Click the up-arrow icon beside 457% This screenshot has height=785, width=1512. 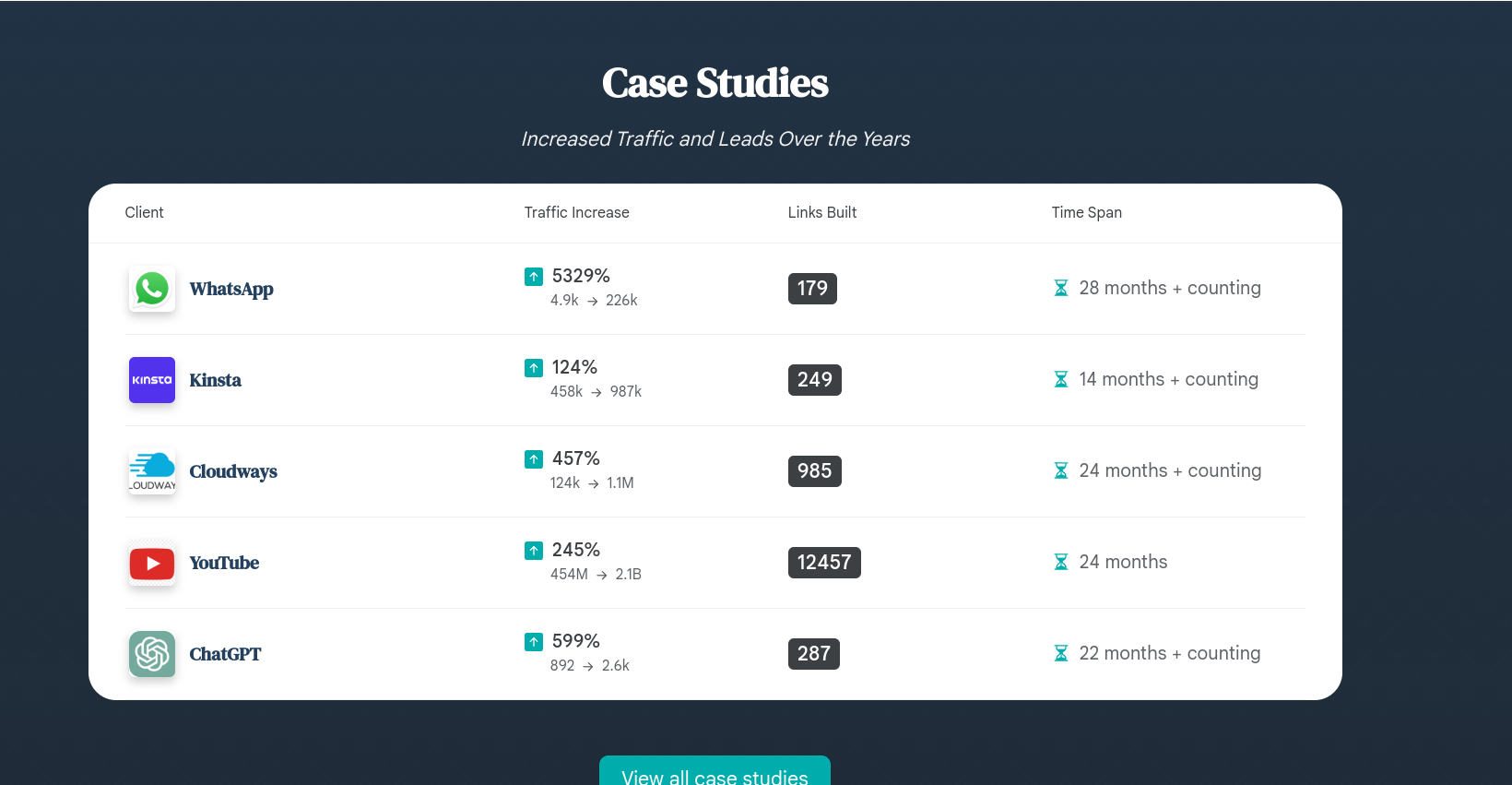pos(534,458)
